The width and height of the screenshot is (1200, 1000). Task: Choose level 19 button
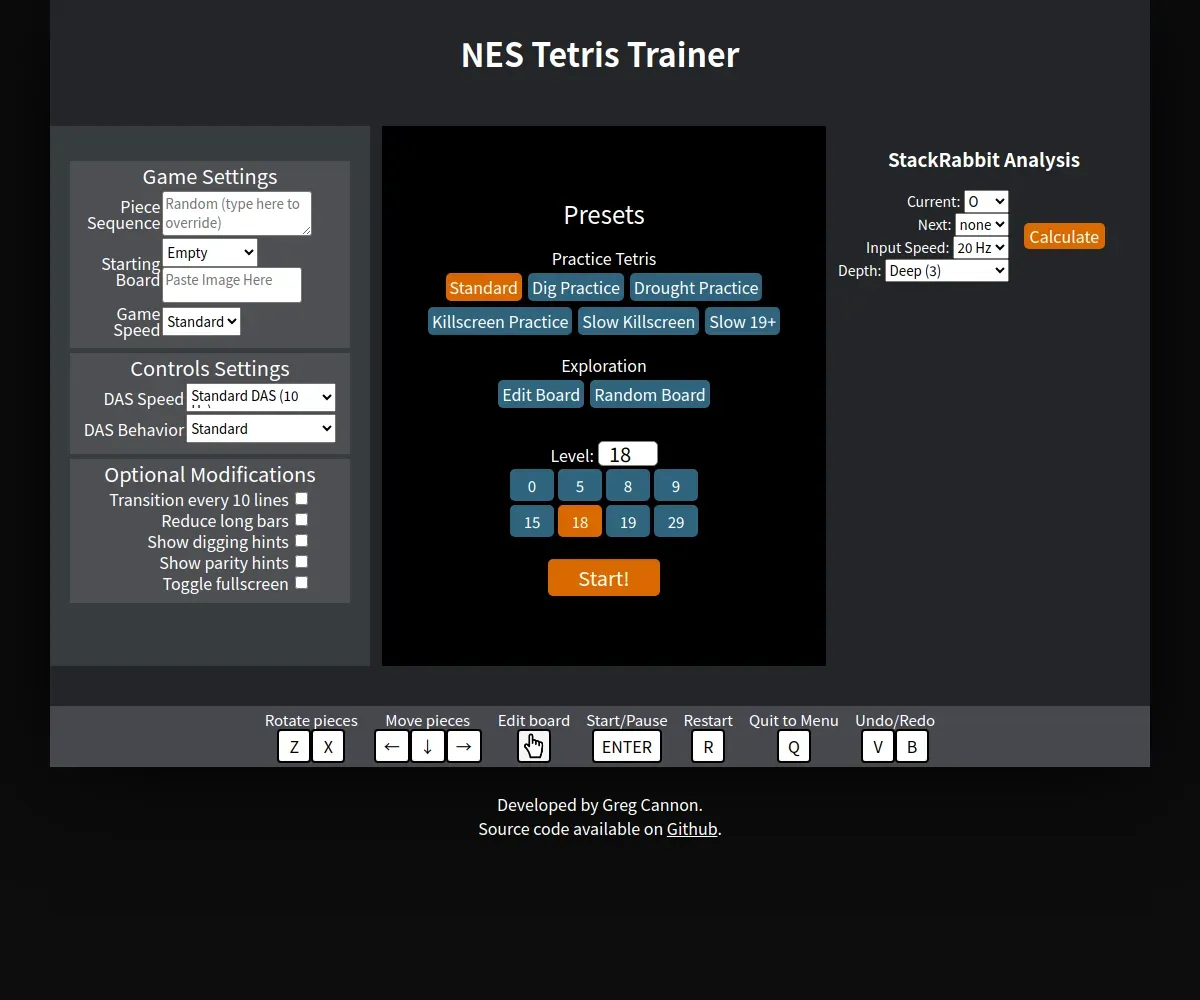[628, 522]
